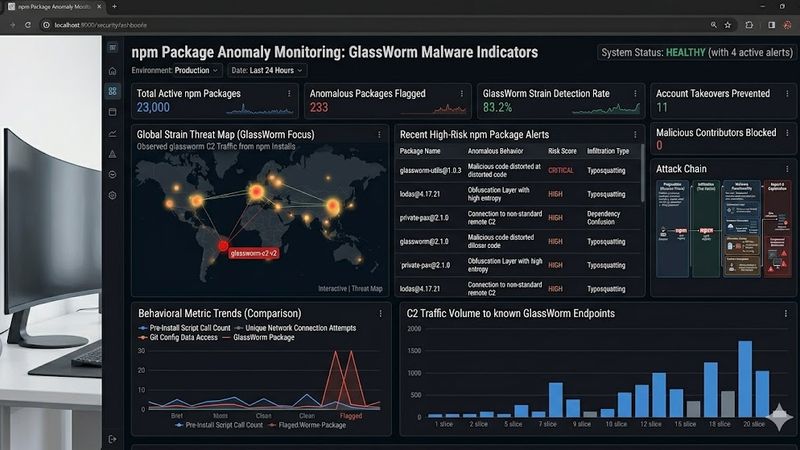Sort by Risk Score column header

[x=562, y=151]
